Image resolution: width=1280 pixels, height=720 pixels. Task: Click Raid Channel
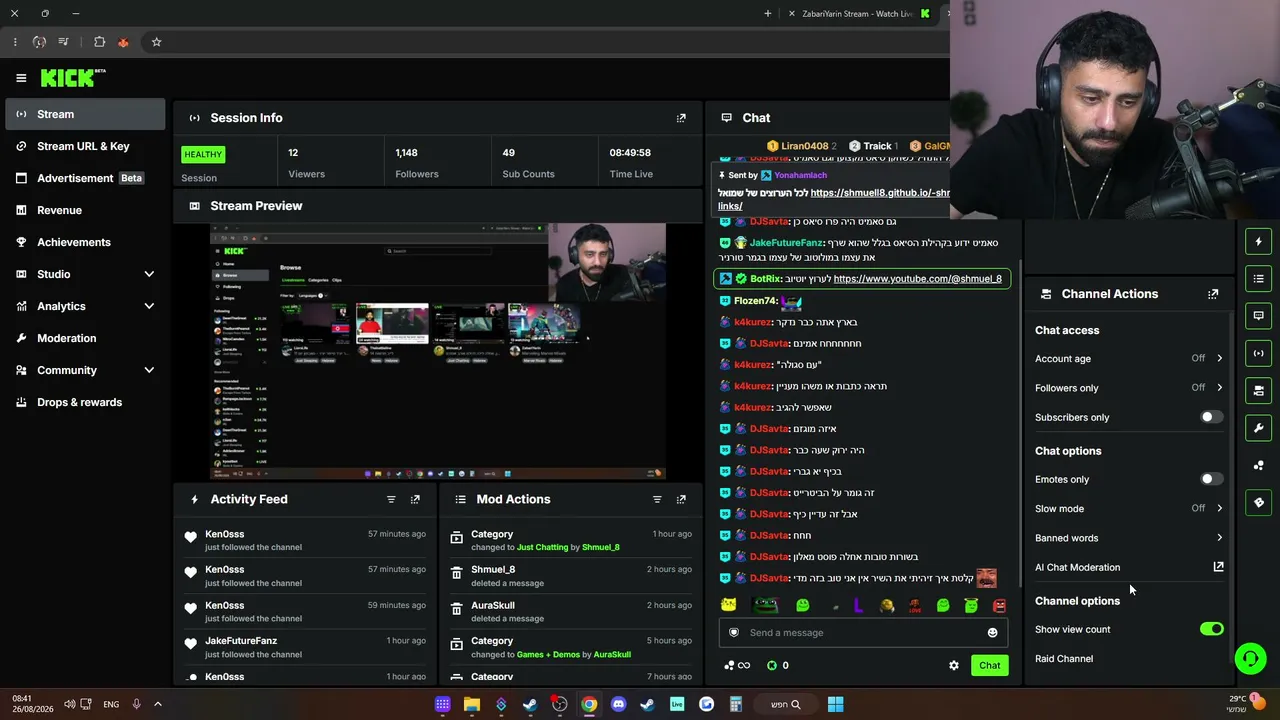1064,659
